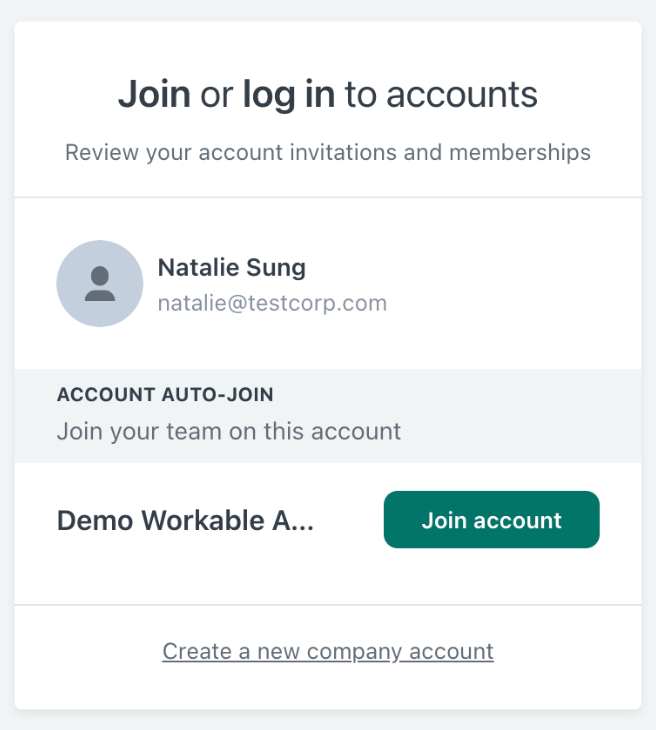Click the word invitations in the subtitle
Viewport: 656px width, 730px height.
click(x=343, y=152)
